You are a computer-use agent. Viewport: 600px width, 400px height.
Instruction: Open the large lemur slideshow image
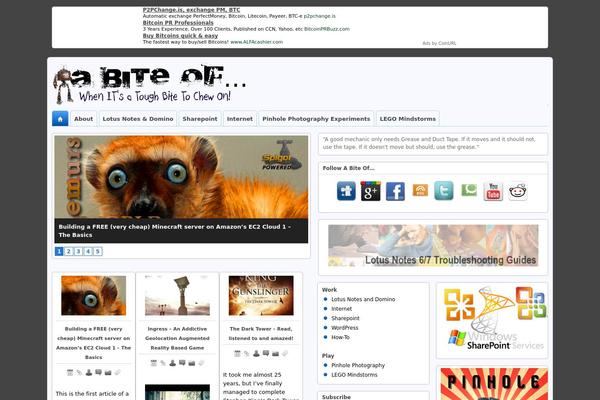pyautogui.click(x=181, y=177)
